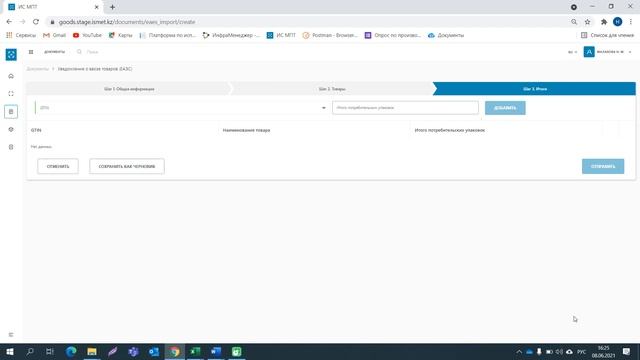Expand the language selector in the header
Image resolution: width=640 pixels, height=360 pixels.
coord(572,52)
